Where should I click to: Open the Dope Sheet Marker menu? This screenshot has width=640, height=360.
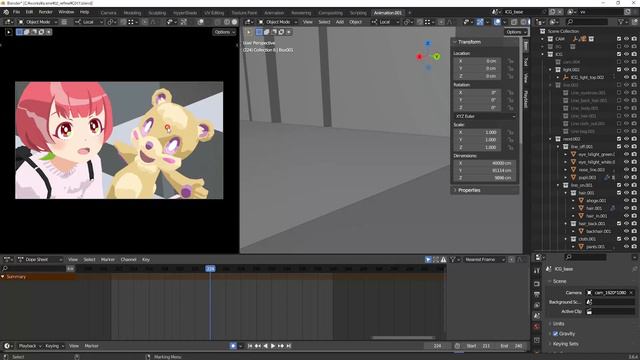pos(108,260)
